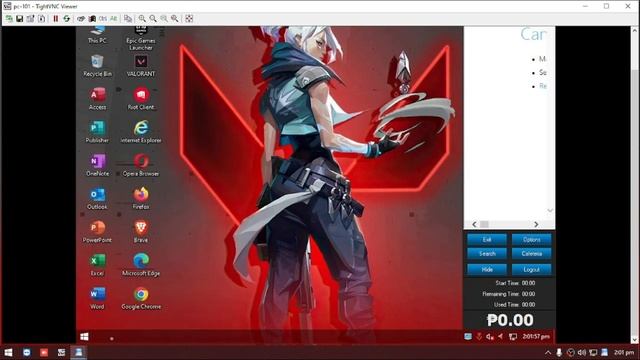
Task: Click the blue Logout button
Action: [x=531, y=269]
